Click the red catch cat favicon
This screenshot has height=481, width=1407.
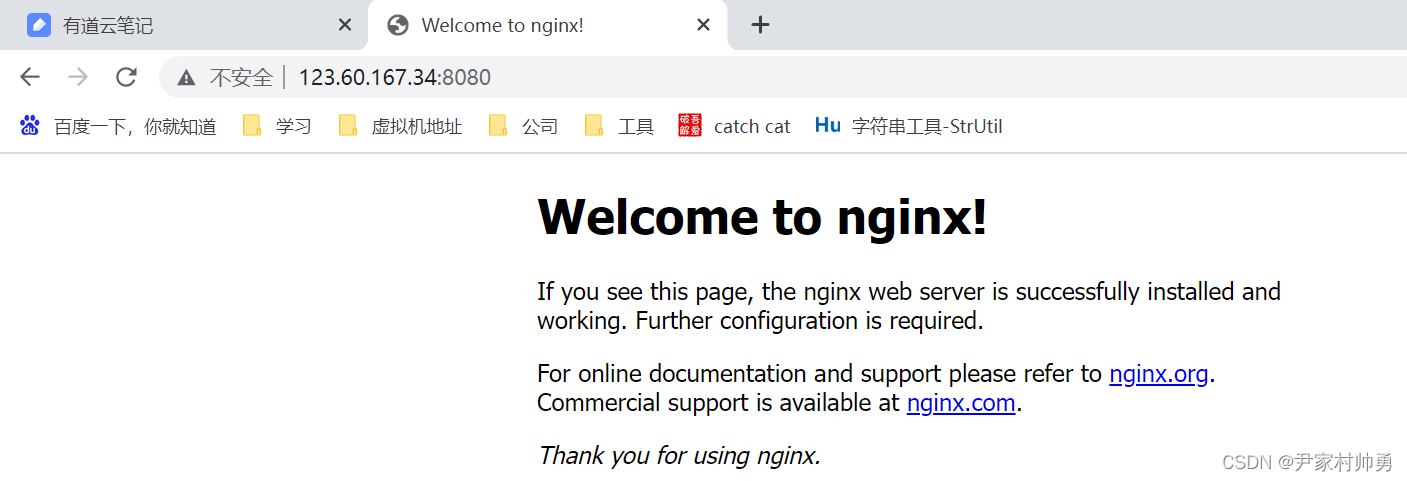tap(690, 125)
